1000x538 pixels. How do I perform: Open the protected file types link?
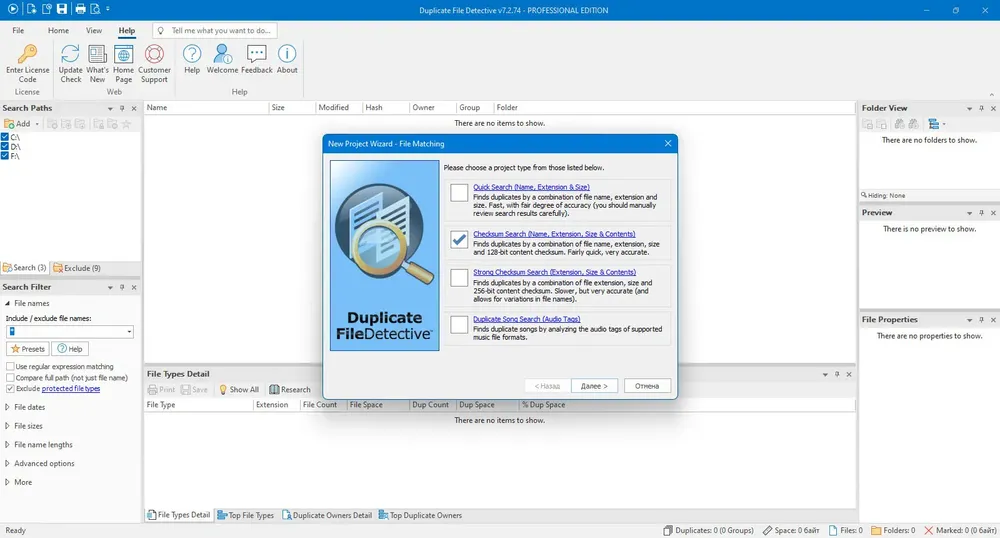pos(71,389)
